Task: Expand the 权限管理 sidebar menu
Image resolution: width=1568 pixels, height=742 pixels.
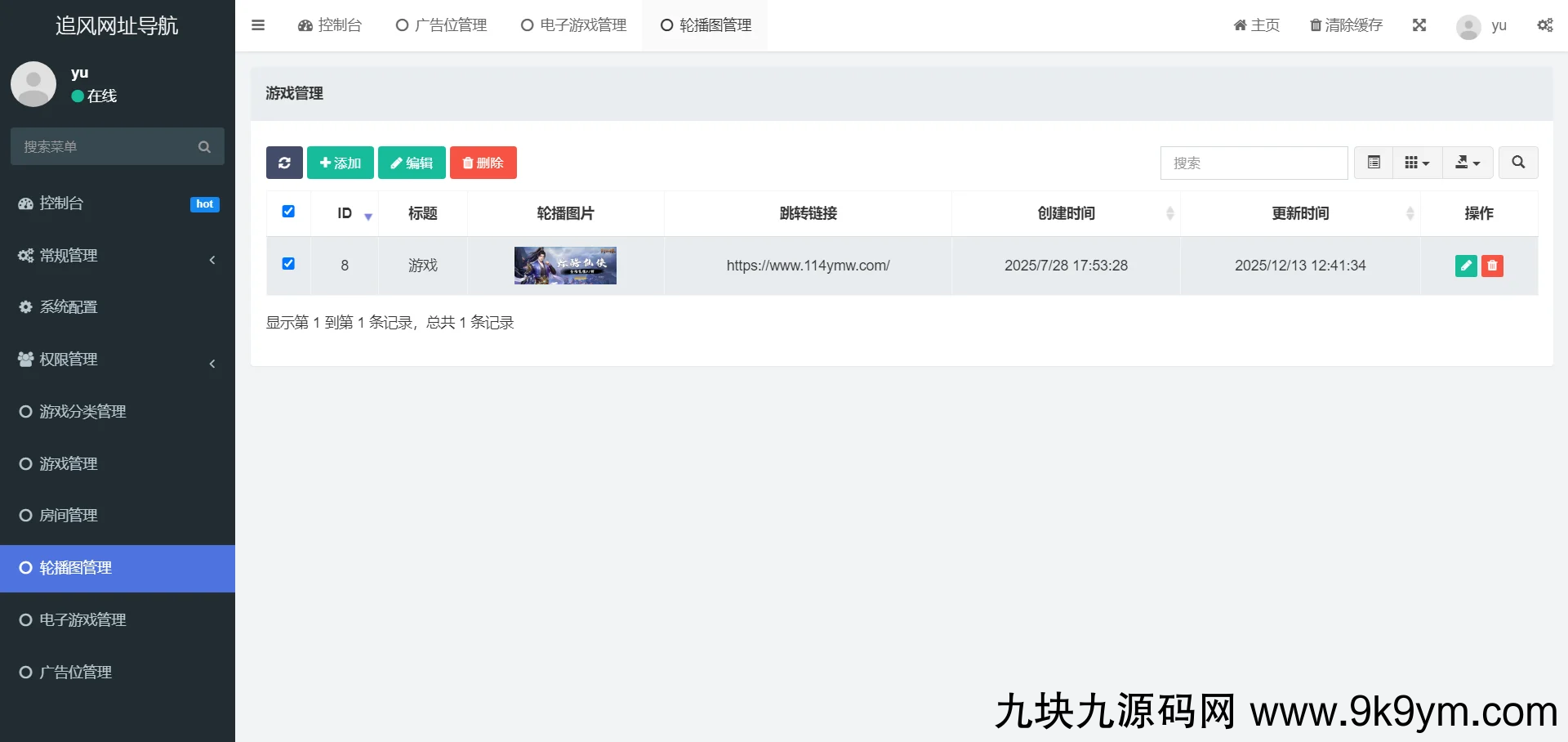Action: (117, 360)
